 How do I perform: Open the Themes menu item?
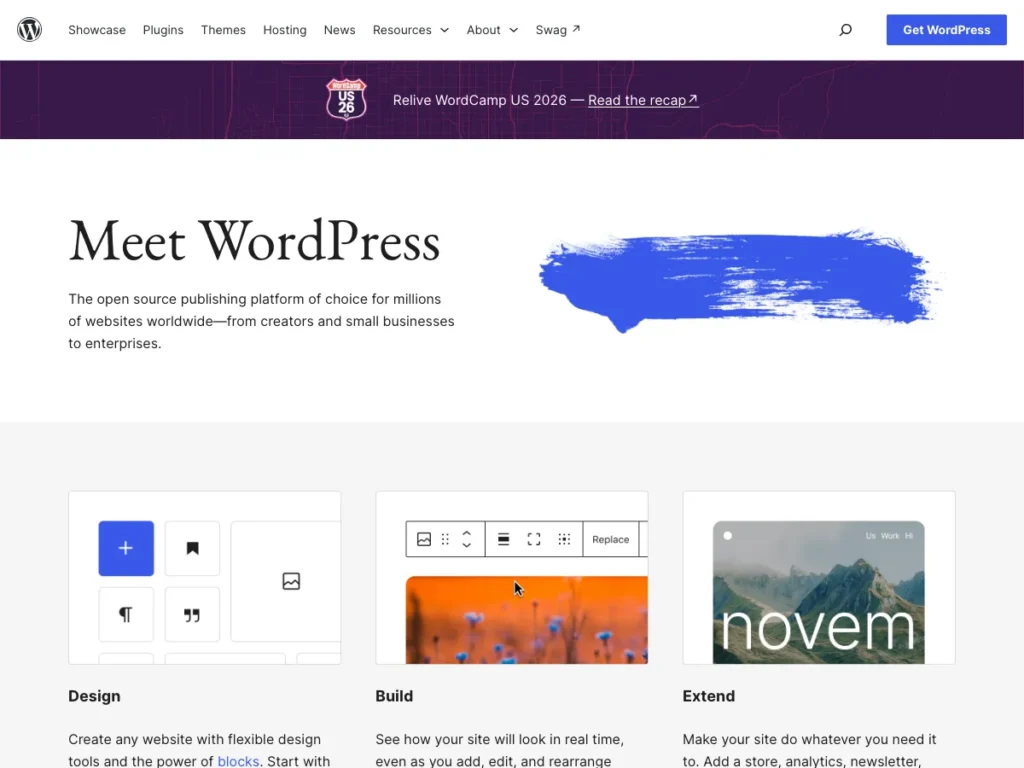click(223, 30)
